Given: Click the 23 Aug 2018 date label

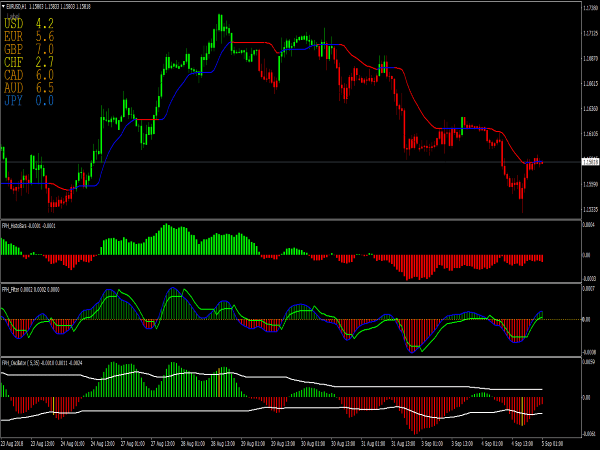Looking at the screenshot, I should click(12, 444).
